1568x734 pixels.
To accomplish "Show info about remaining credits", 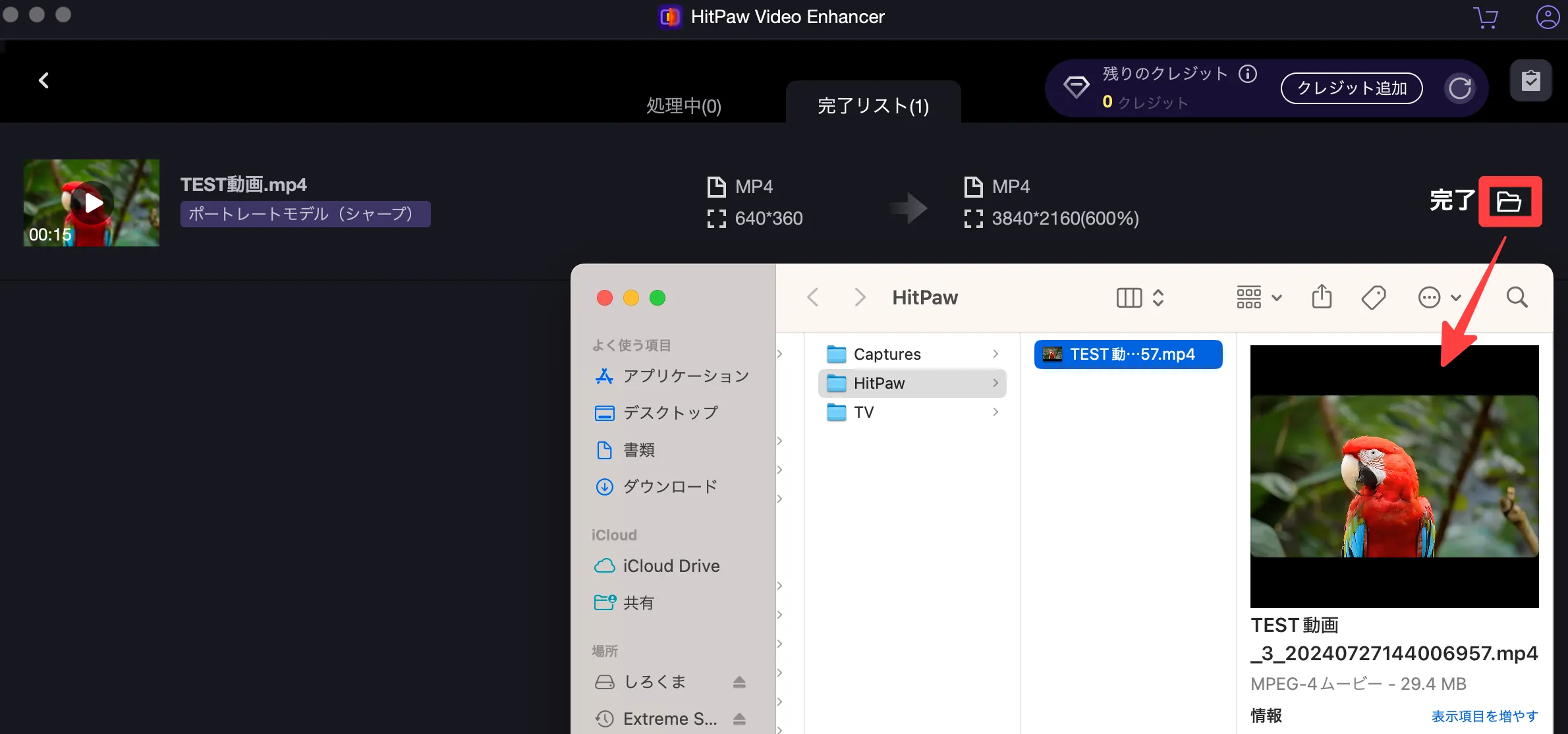I will point(1248,73).
